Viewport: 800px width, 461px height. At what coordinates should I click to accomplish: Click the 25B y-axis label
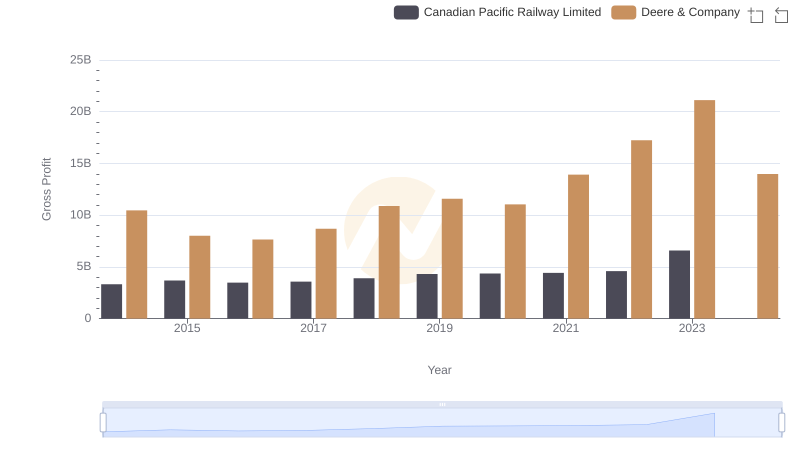[81, 60]
